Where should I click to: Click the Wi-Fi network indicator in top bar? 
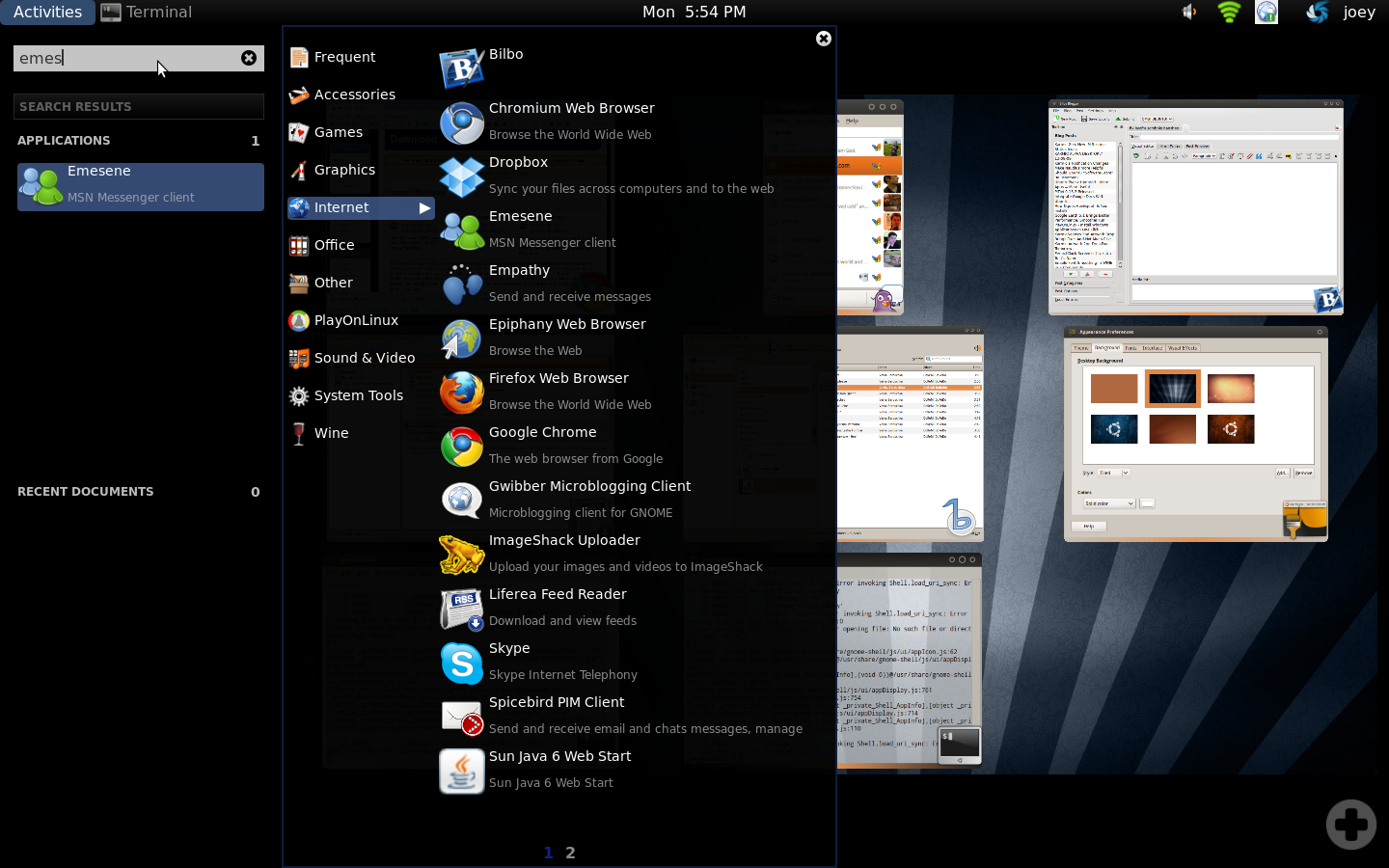pyautogui.click(x=1228, y=12)
